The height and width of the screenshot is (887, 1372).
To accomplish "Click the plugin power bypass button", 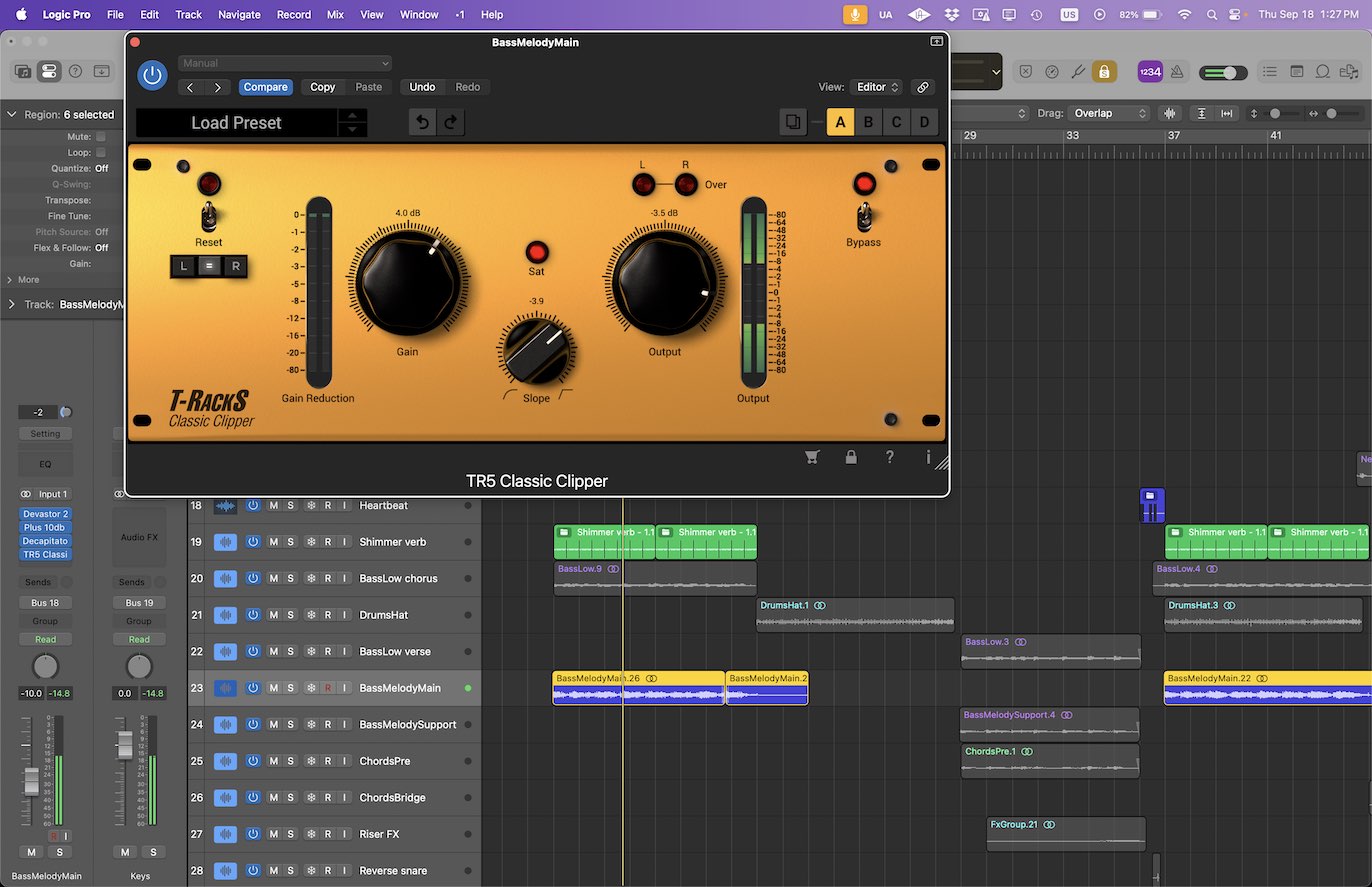I will tap(152, 75).
